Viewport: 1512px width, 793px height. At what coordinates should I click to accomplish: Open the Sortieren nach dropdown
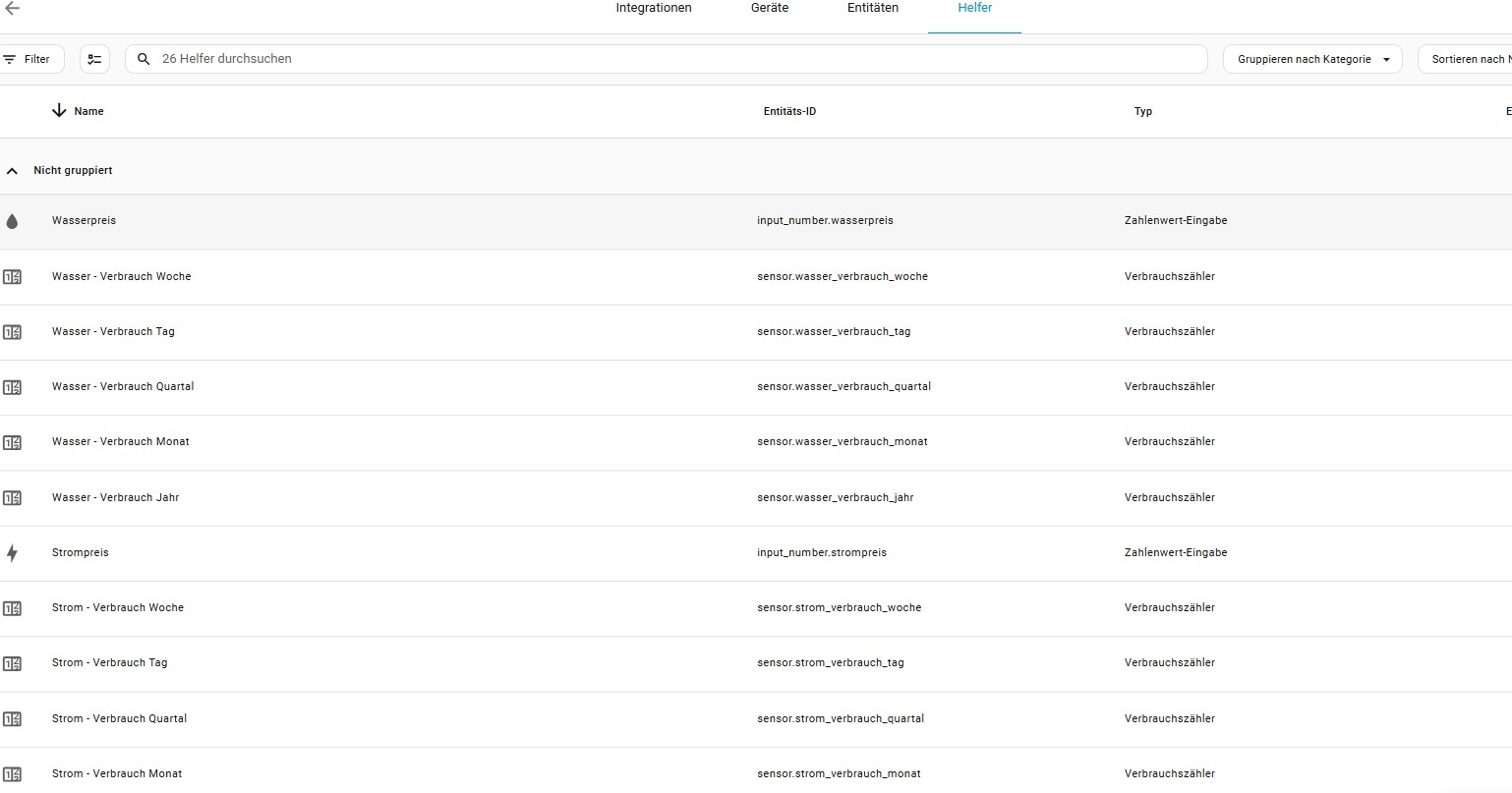click(x=1465, y=59)
